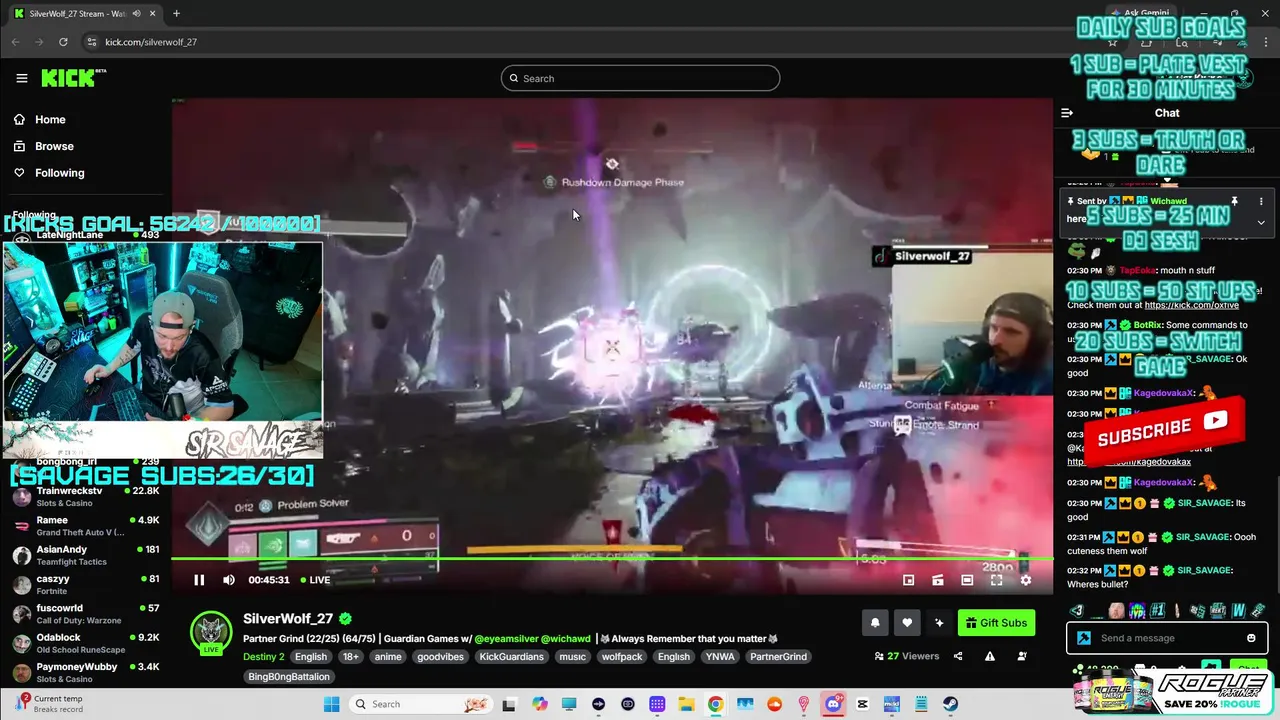The height and width of the screenshot is (720, 1280).
Task: Select the music tag
Action: pos(572,657)
